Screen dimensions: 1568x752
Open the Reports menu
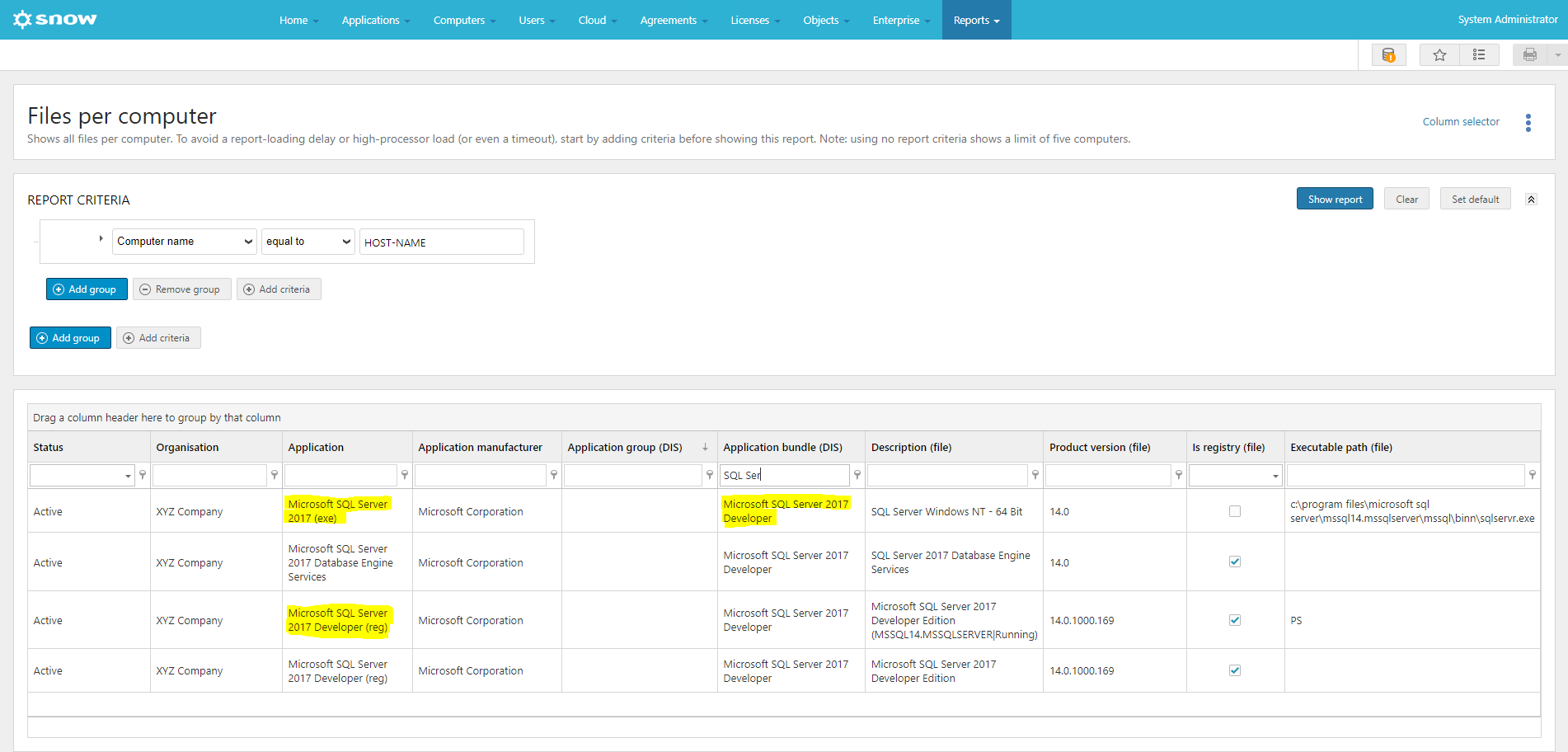(977, 20)
